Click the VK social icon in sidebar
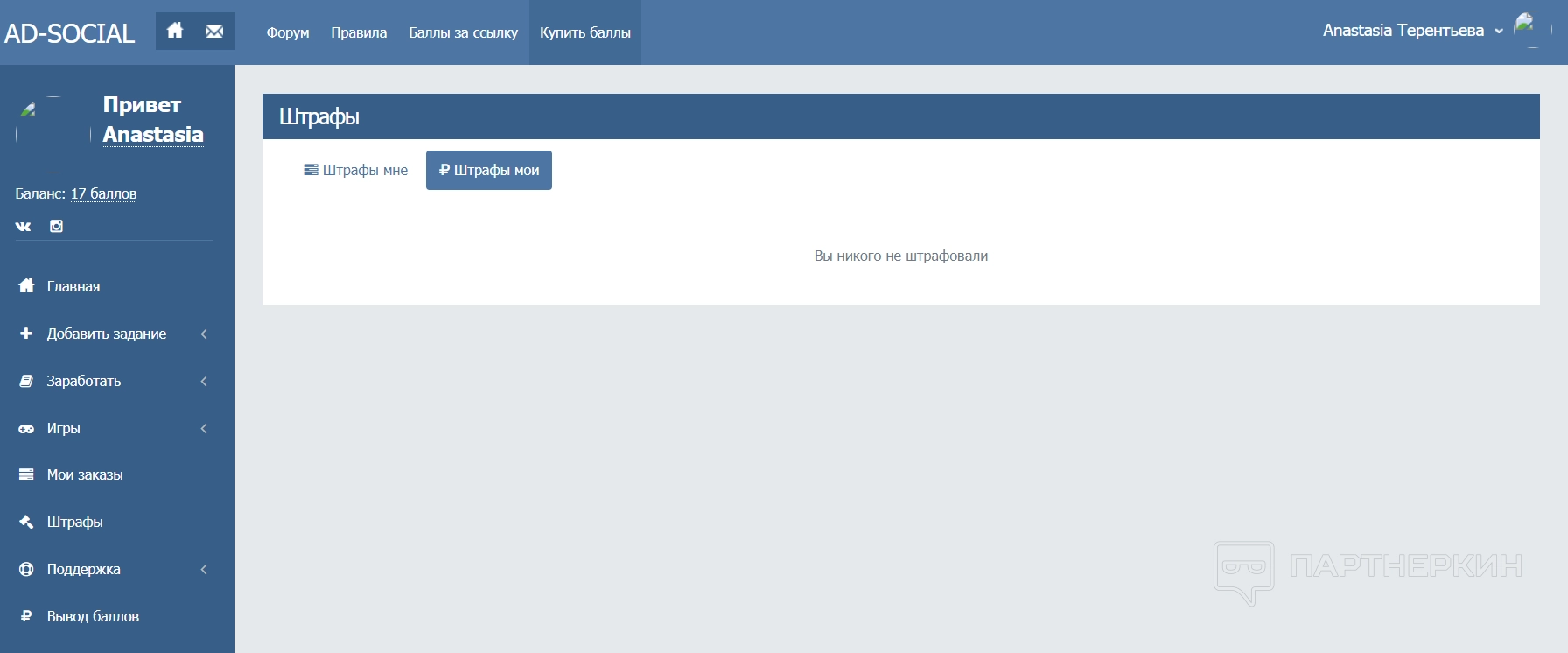The height and width of the screenshot is (653, 1568). 23,226
